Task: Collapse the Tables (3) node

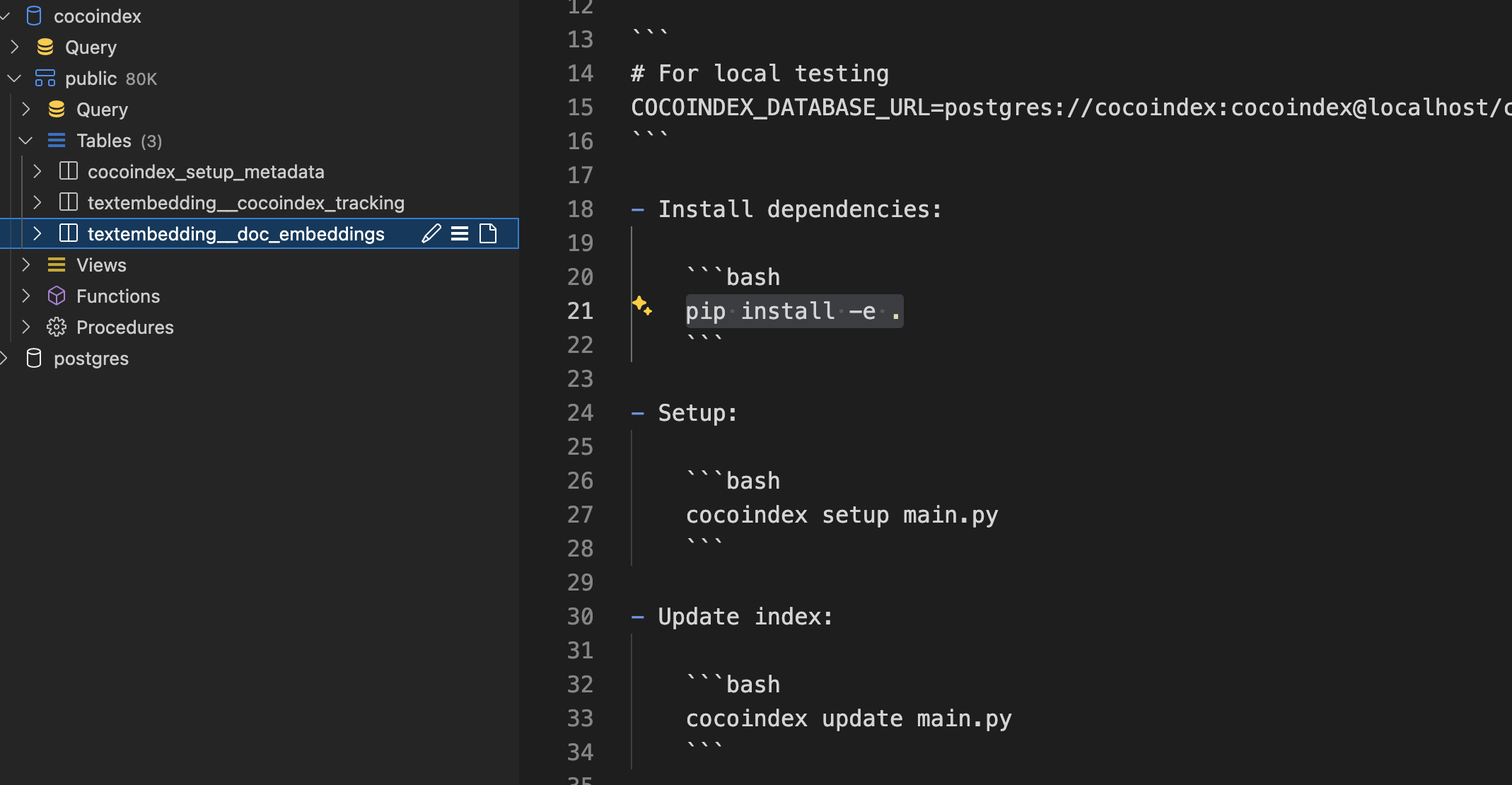Action: (x=26, y=140)
